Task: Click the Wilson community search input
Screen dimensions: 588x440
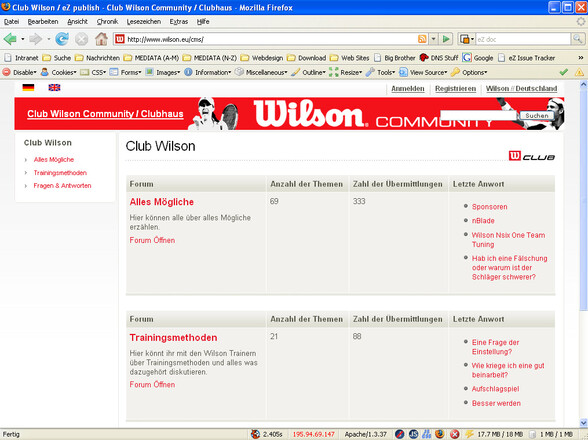Action: pos(479,116)
